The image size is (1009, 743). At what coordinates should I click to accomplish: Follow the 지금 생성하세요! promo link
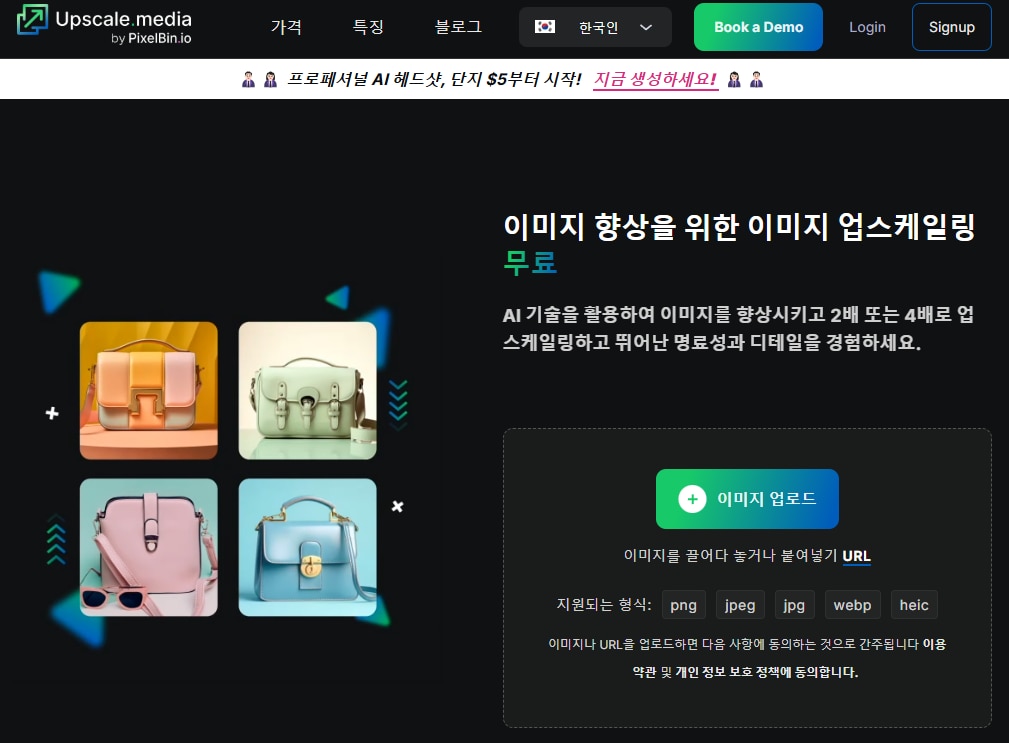pos(655,79)
